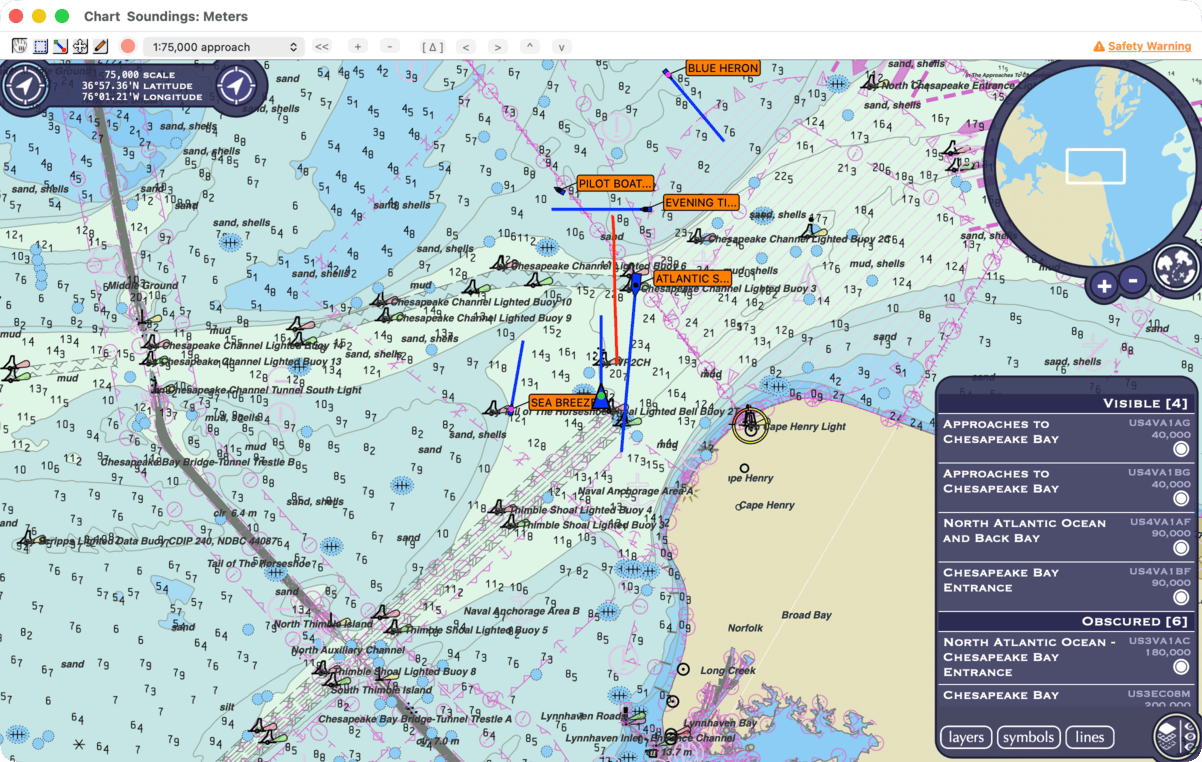This screenshot has height=762, width=1202.
Task: Click the [ Δ ] center-on-vessel button
Action: [x=433, y=47]
